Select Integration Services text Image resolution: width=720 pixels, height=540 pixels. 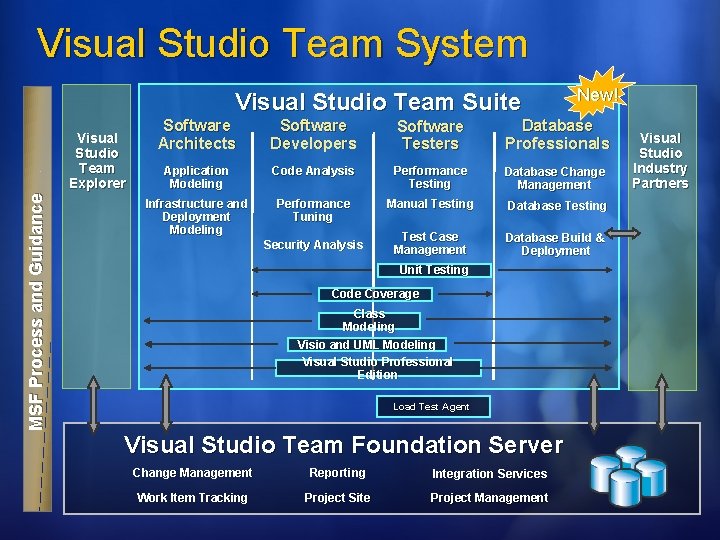point(489,474)
